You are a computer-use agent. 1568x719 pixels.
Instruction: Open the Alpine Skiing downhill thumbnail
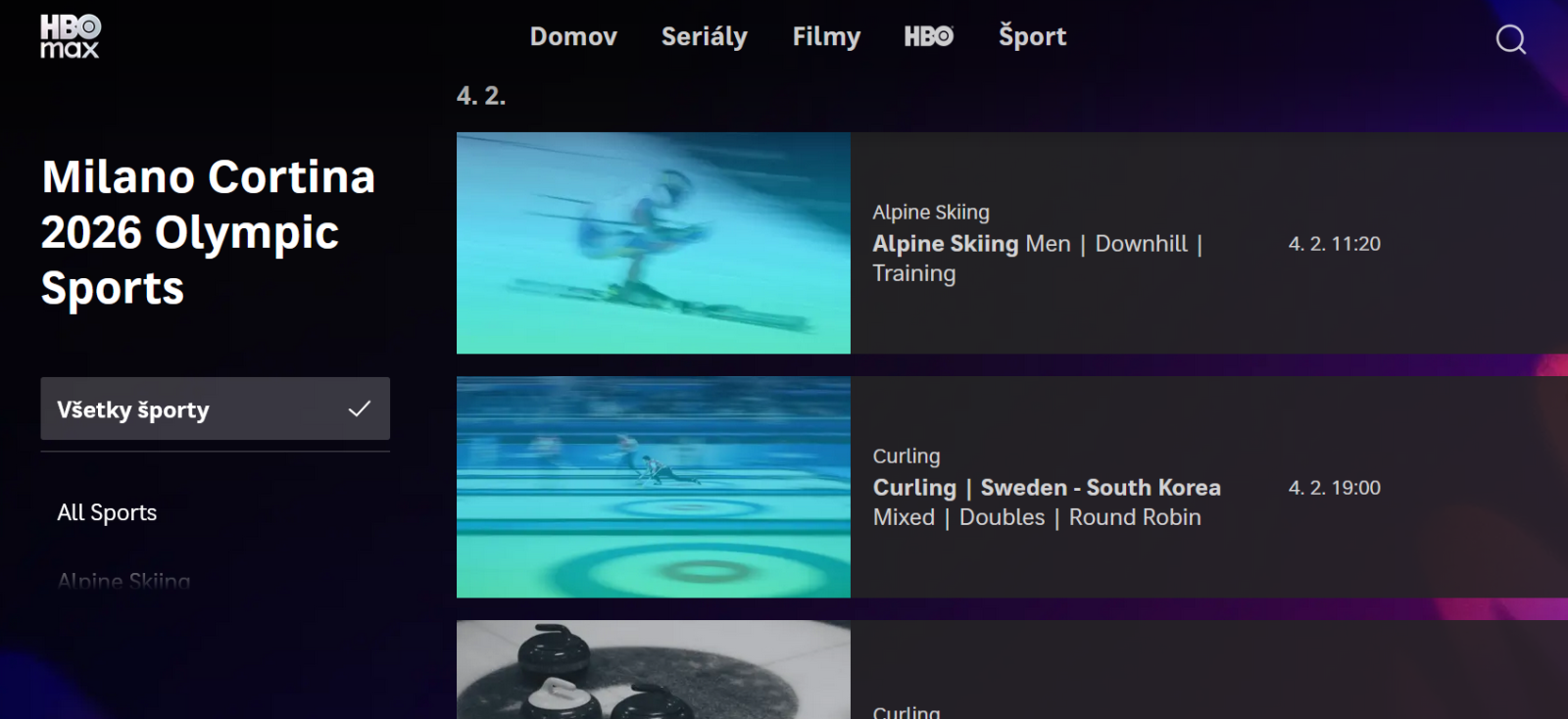point(653,243)
